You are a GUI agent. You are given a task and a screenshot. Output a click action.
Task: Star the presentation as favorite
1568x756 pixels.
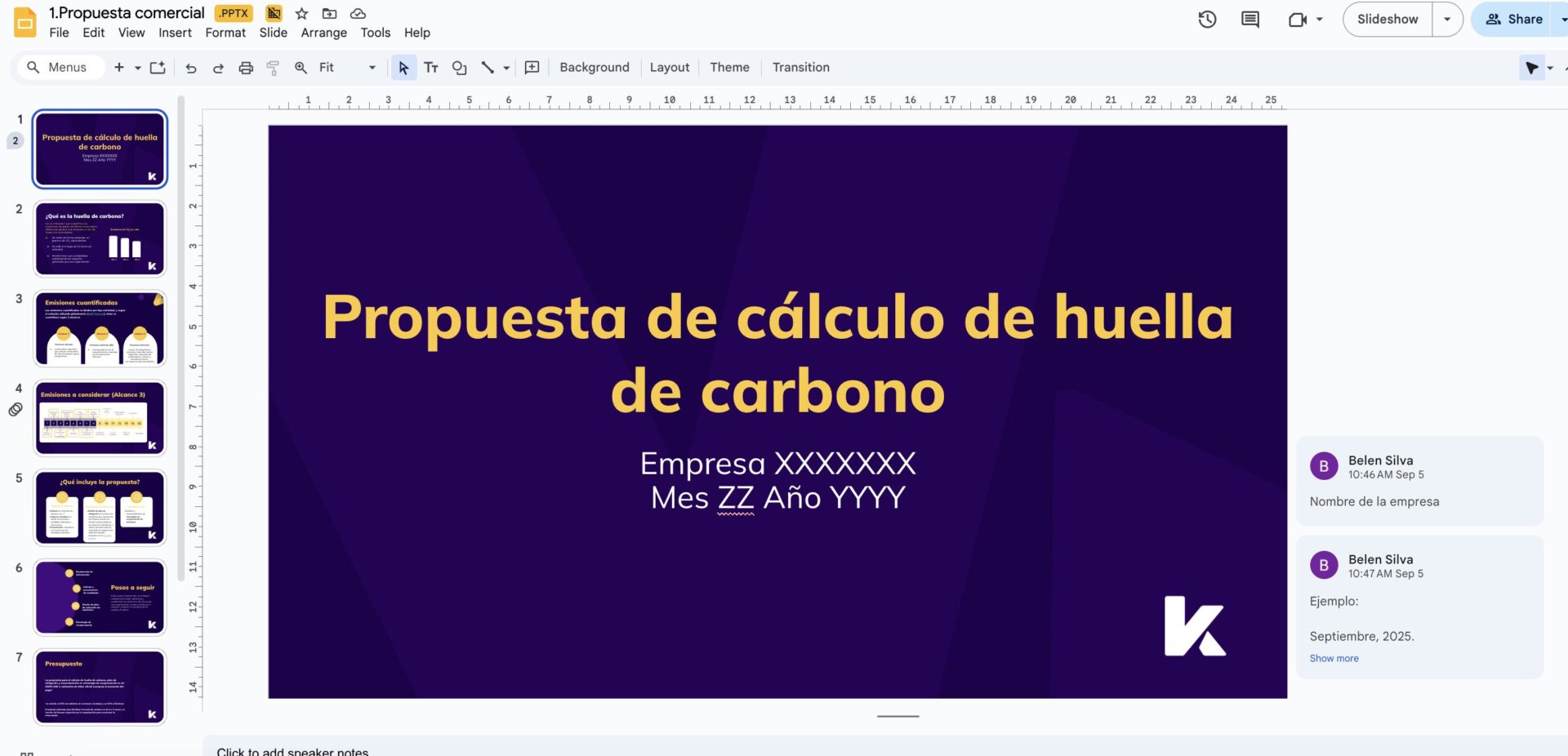click(x=301, y=14)
